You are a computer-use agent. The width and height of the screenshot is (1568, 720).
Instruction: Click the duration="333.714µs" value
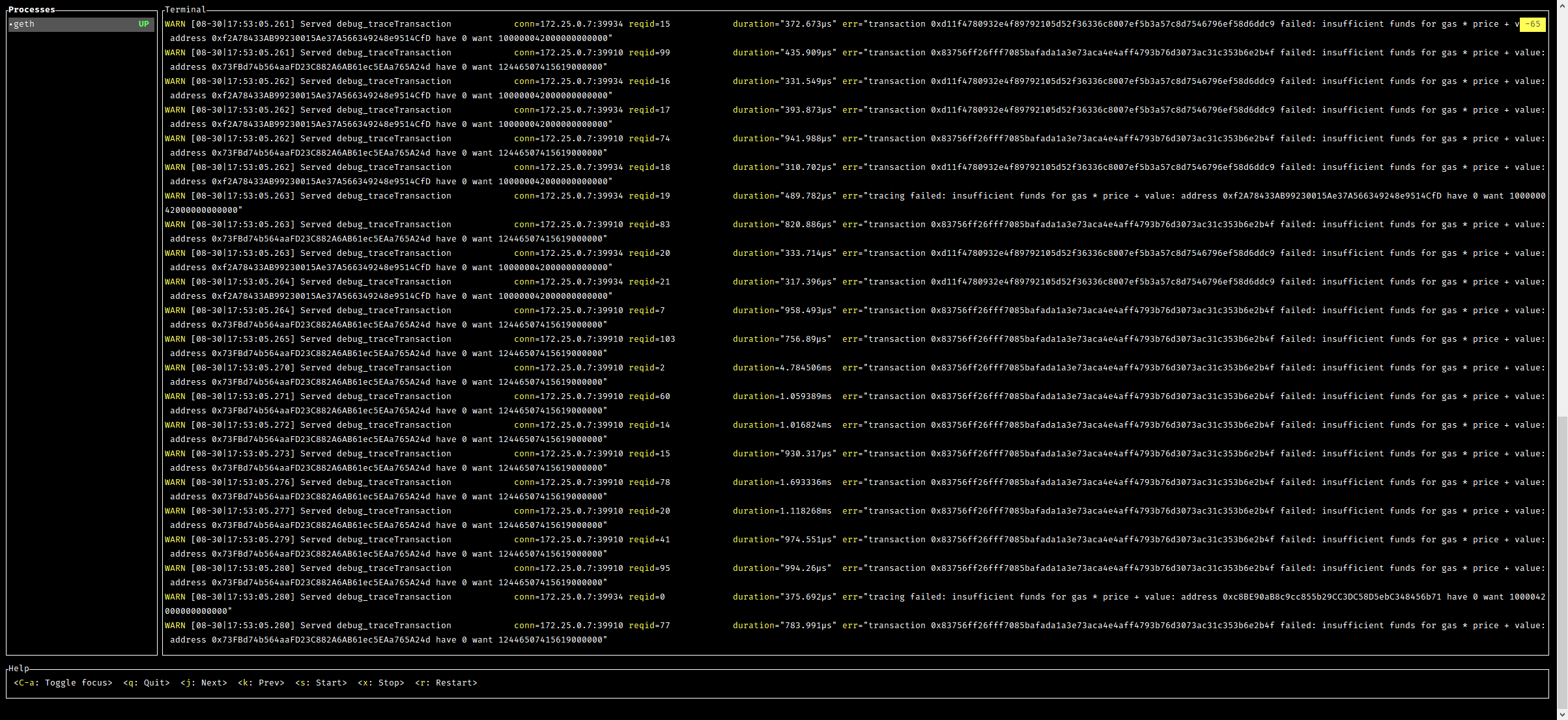coord(785,253)
